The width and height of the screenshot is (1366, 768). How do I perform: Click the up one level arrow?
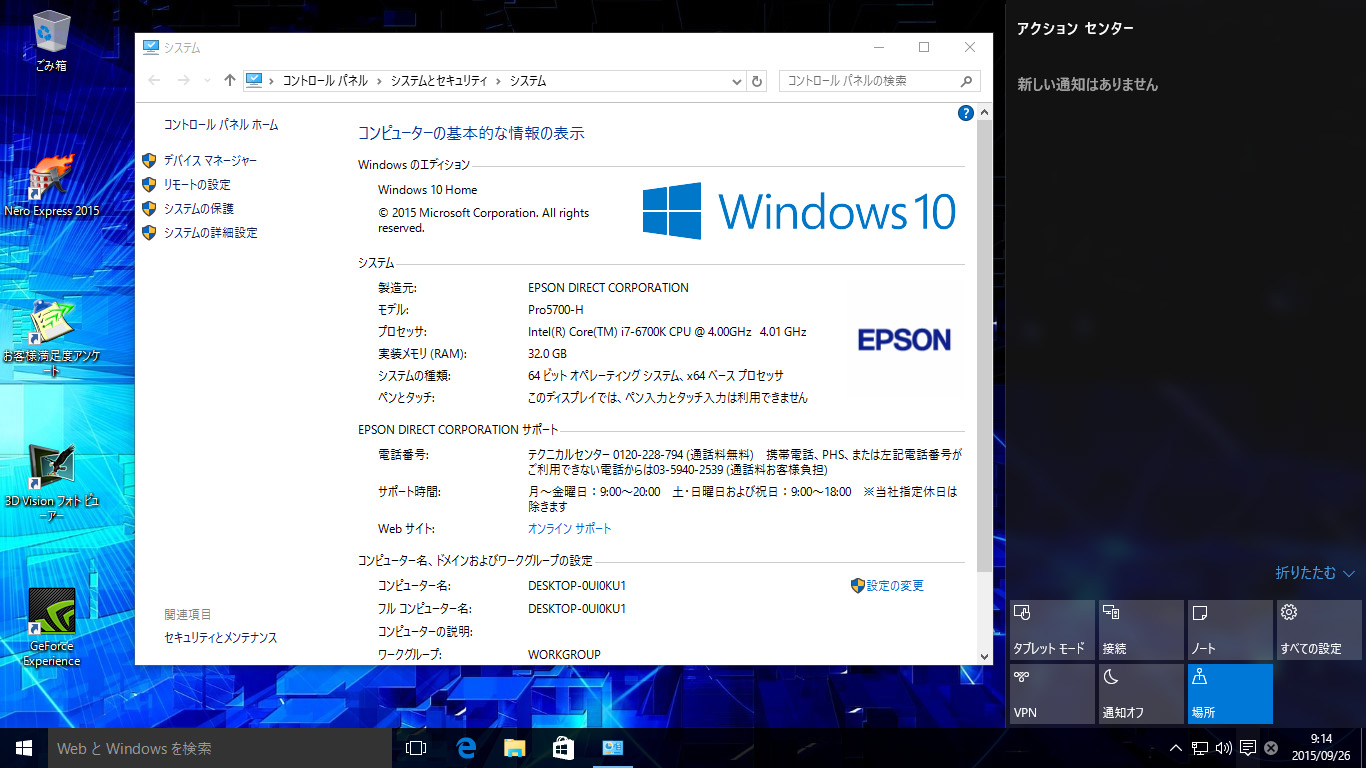[x=230, y=81]
